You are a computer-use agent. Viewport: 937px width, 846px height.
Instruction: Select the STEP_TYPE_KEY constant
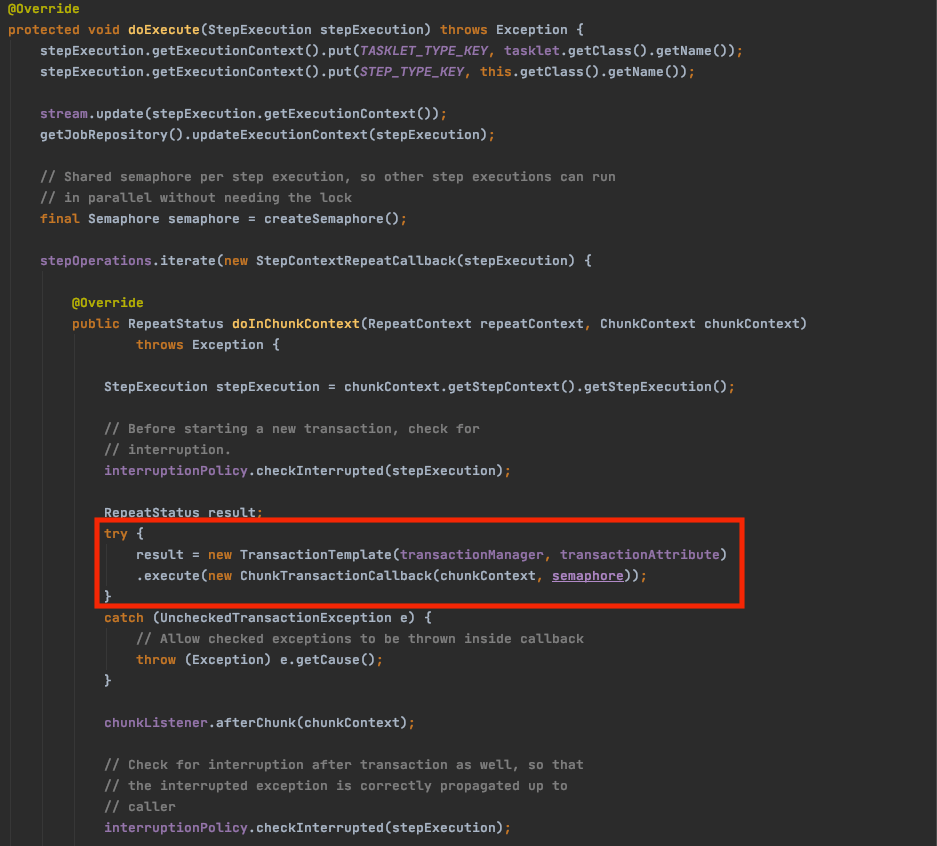(412, 72)
